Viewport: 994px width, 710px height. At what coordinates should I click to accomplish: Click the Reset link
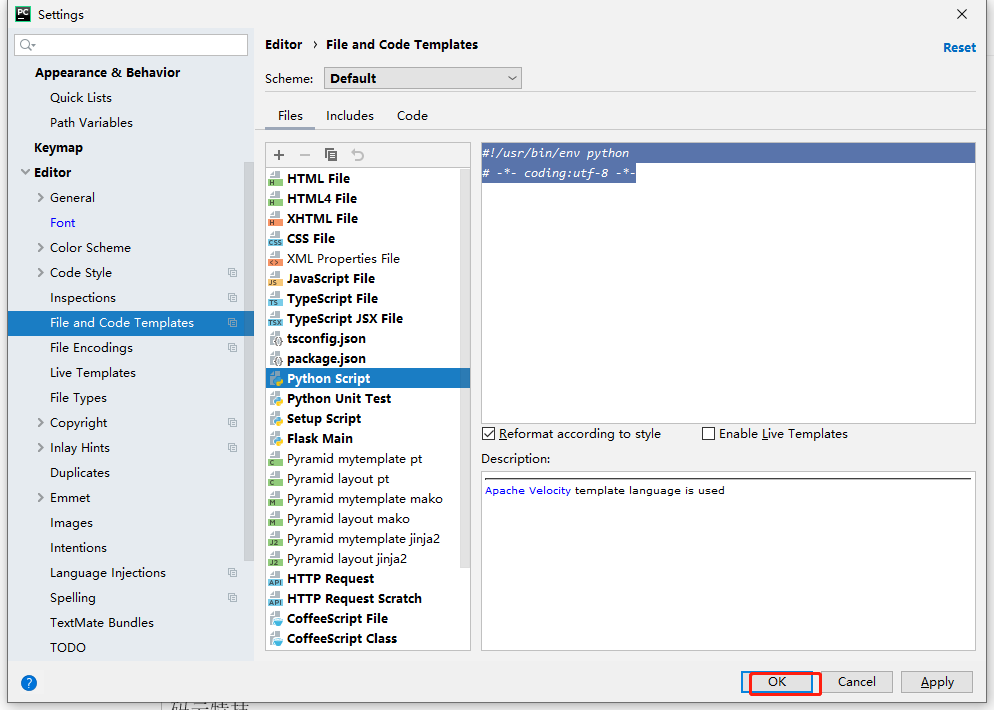pyautogui.click(x=959, y=48)
